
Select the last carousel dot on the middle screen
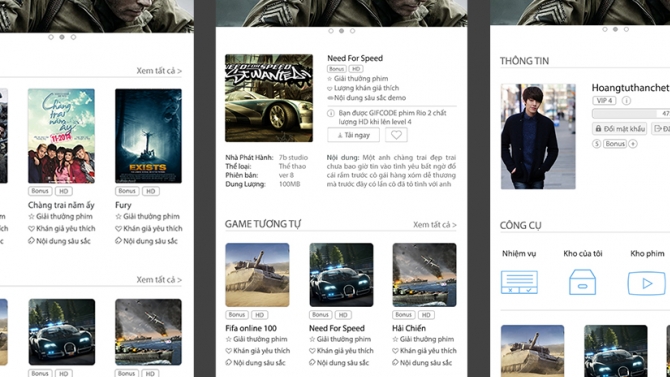(x=353, y=31)
